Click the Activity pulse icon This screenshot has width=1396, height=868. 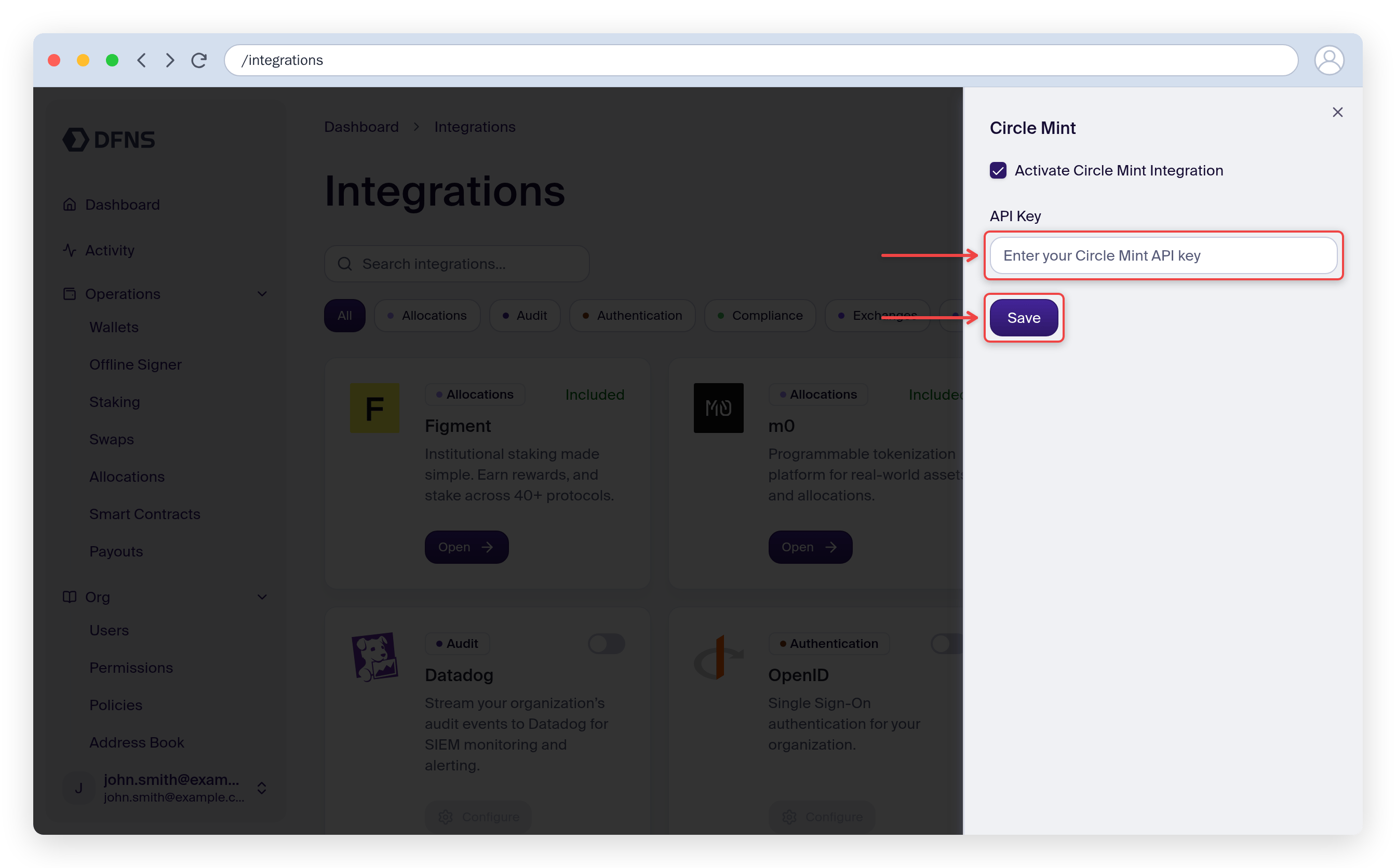pos(70,250)
